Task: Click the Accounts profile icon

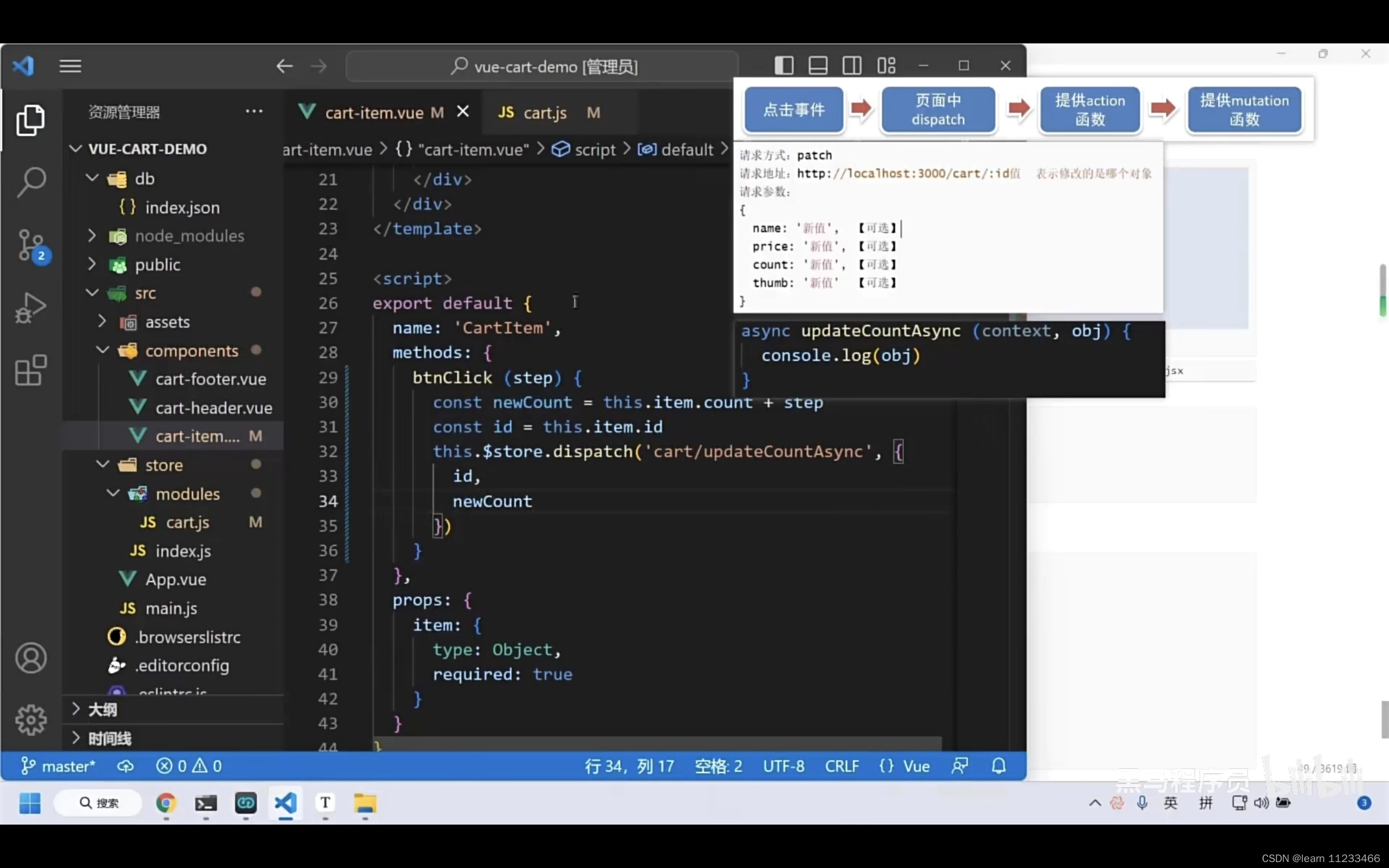Action: pos(31,658)
